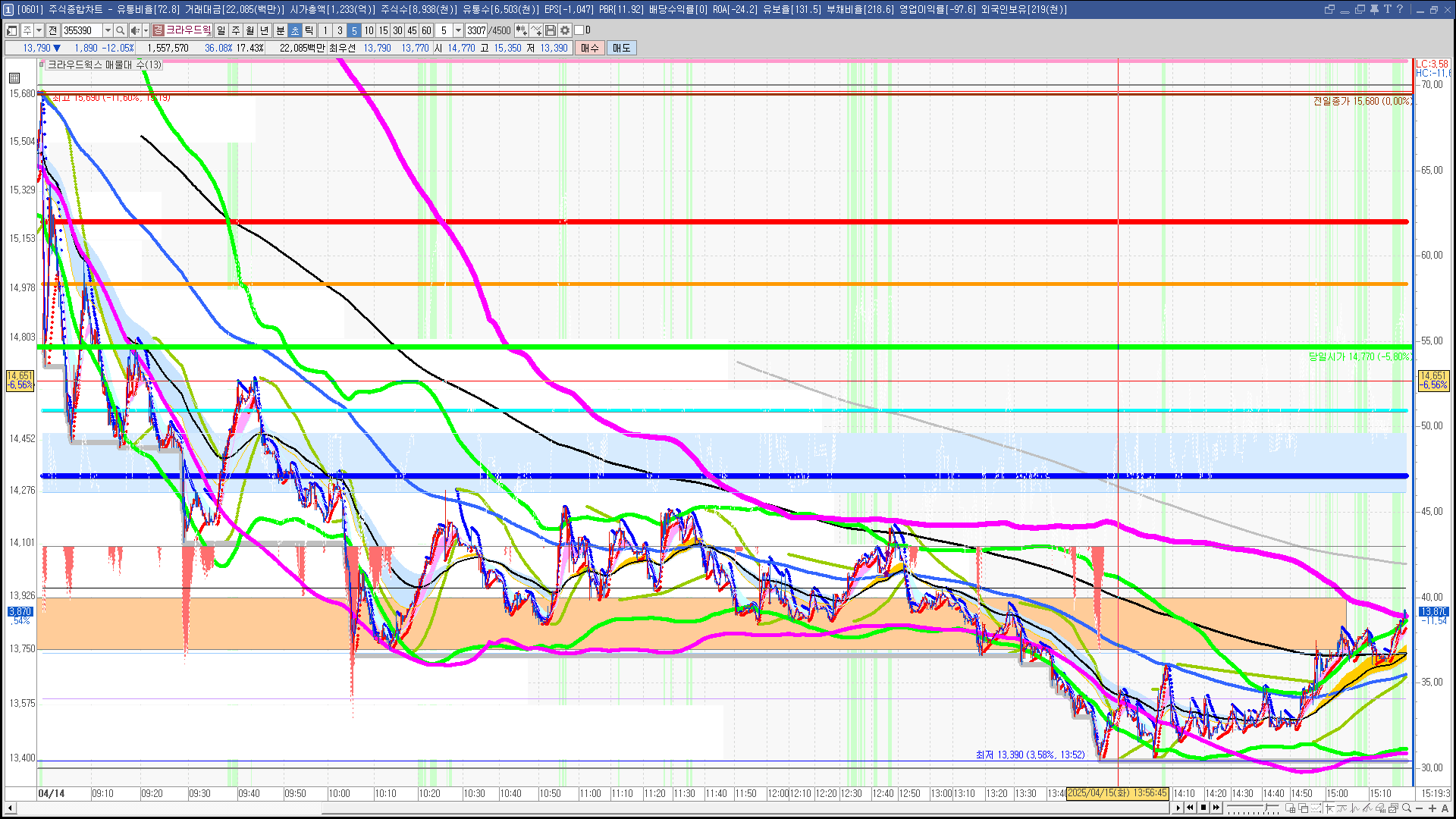The image size is (1456, 819).
Task: Click the save chart floppy icon
Action: point(551,30)
